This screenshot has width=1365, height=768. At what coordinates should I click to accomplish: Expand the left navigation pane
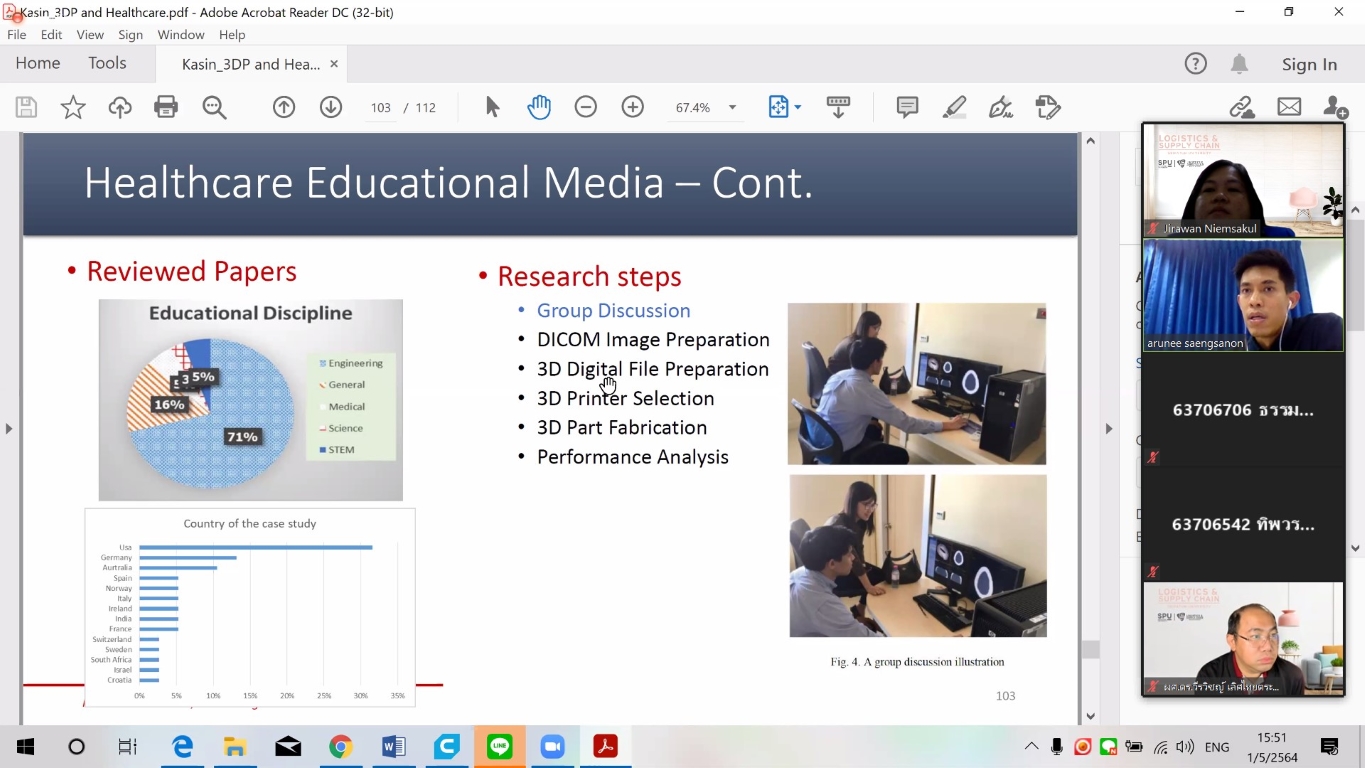(9, 429)
